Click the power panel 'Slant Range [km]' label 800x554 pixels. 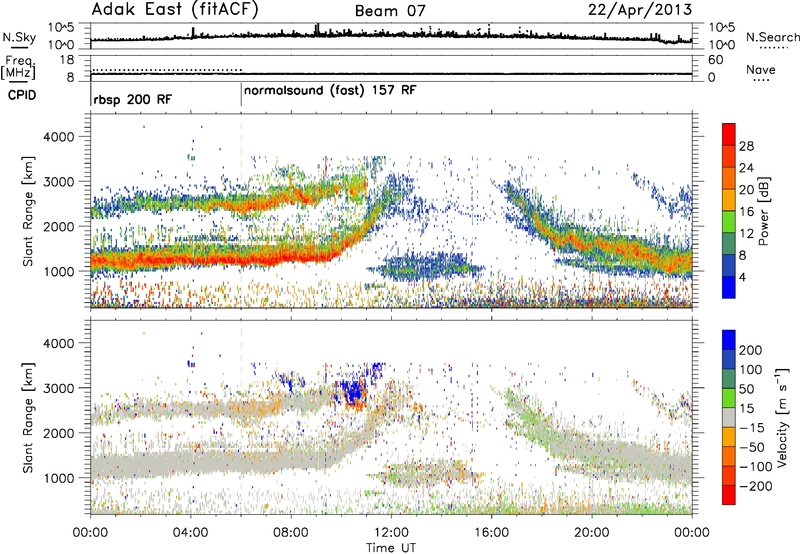[x=28, y=211]
